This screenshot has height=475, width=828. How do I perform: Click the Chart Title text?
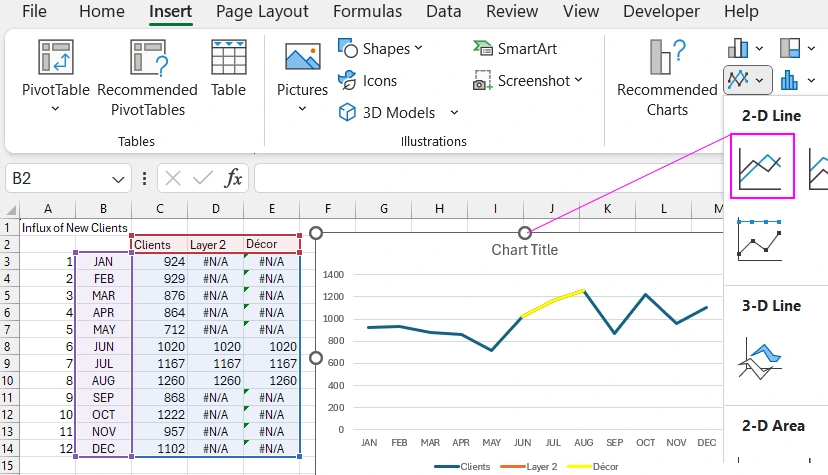pyautogui.click(x=524, y=250)
